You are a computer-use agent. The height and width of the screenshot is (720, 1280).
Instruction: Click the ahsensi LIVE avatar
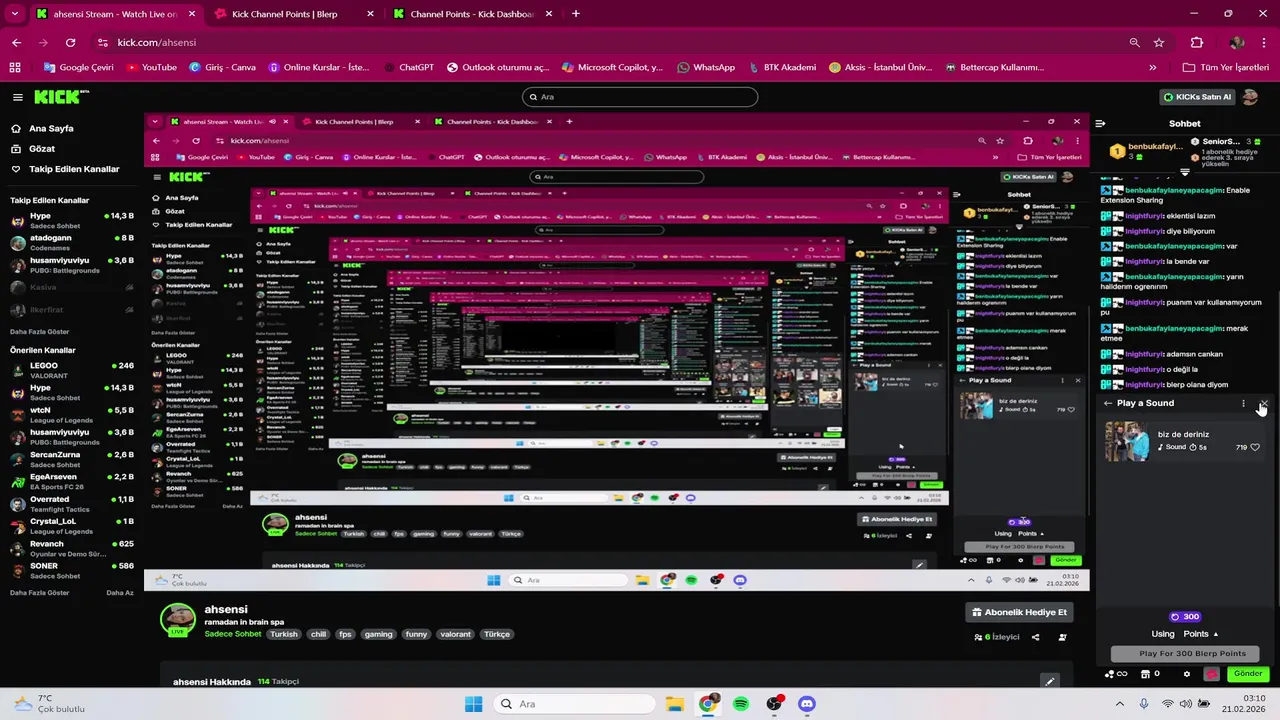178,619
